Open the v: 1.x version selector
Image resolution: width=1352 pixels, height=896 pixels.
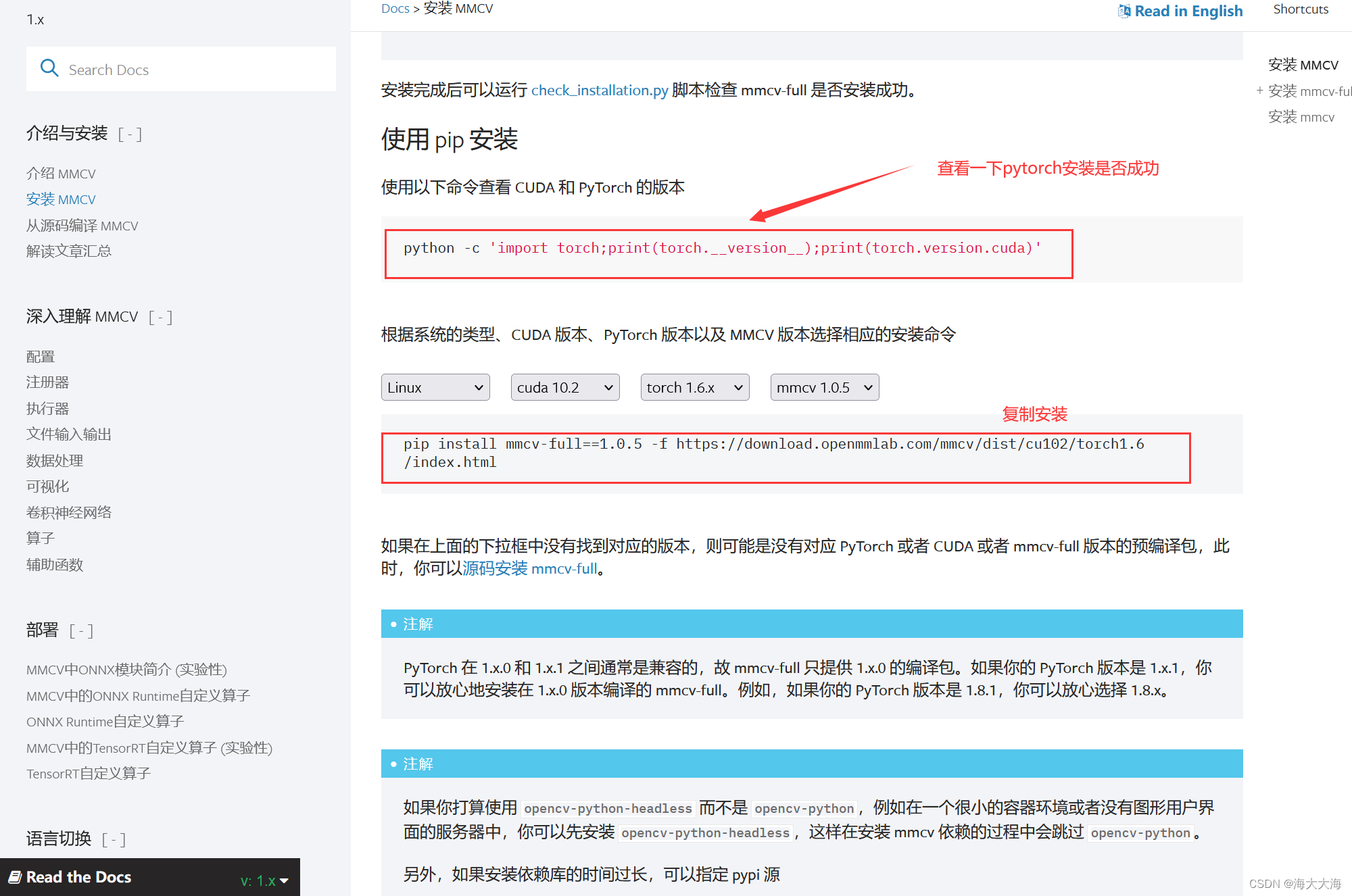point(262,880)
